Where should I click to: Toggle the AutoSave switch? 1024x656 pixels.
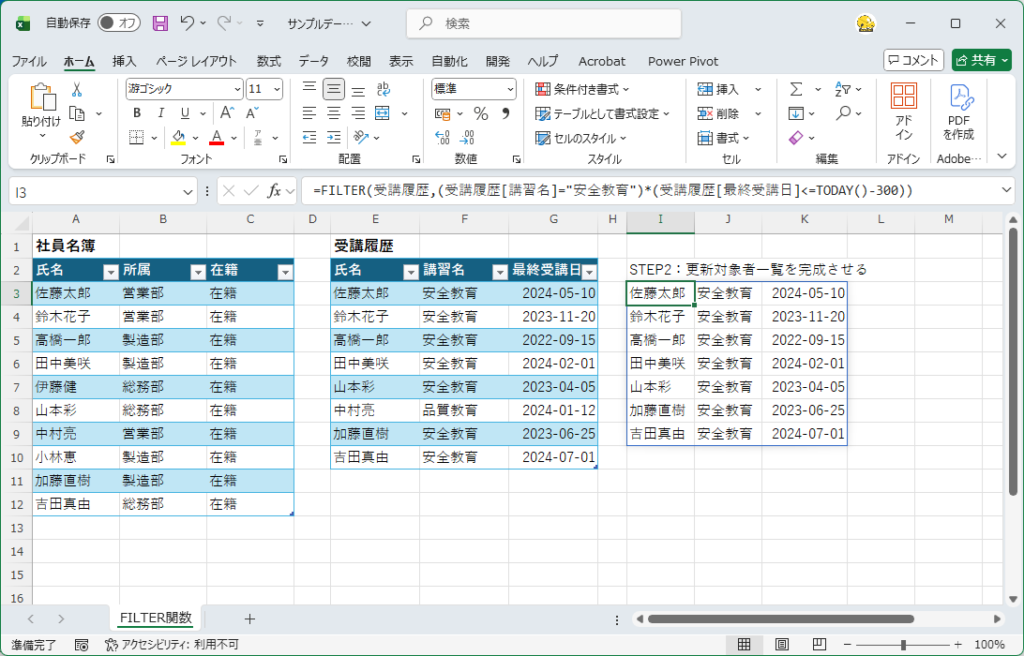pos(118,22)
